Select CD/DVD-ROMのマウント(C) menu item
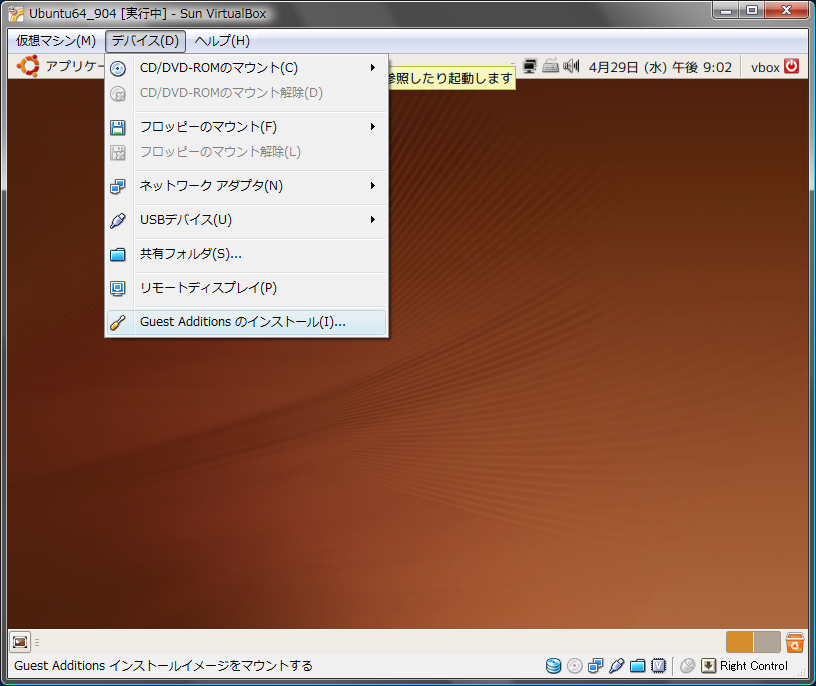Image resolution: width=816 pixels, height=686 pixels. coord(246,68)
